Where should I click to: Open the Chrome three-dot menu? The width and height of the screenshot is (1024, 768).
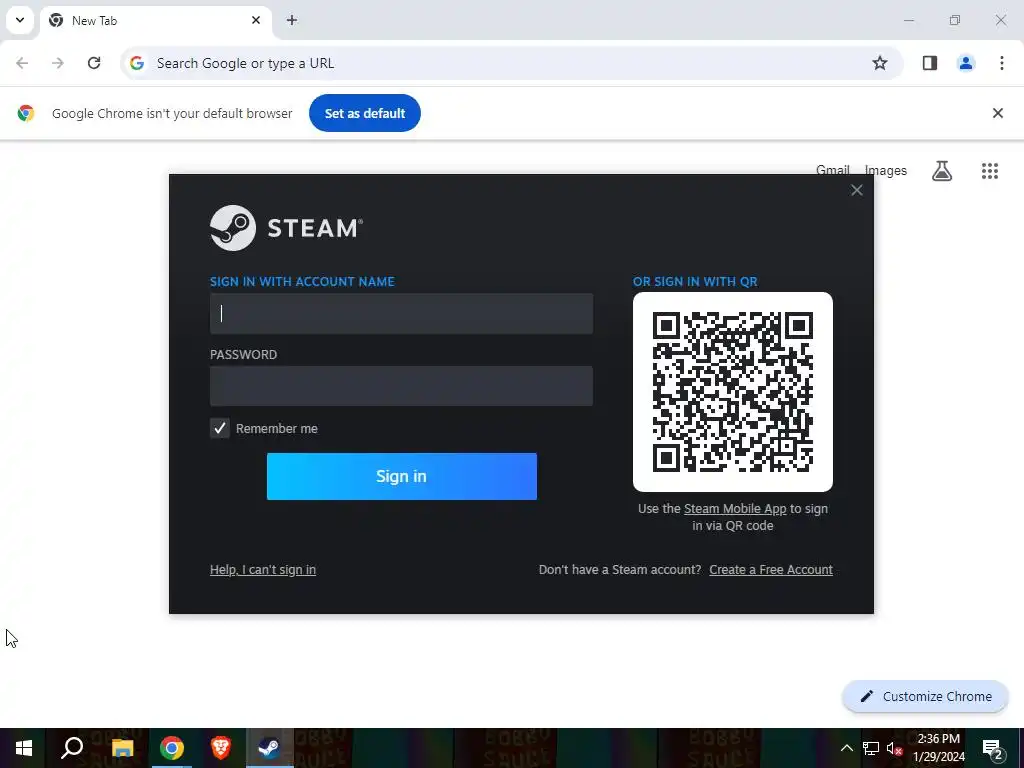1002,63
